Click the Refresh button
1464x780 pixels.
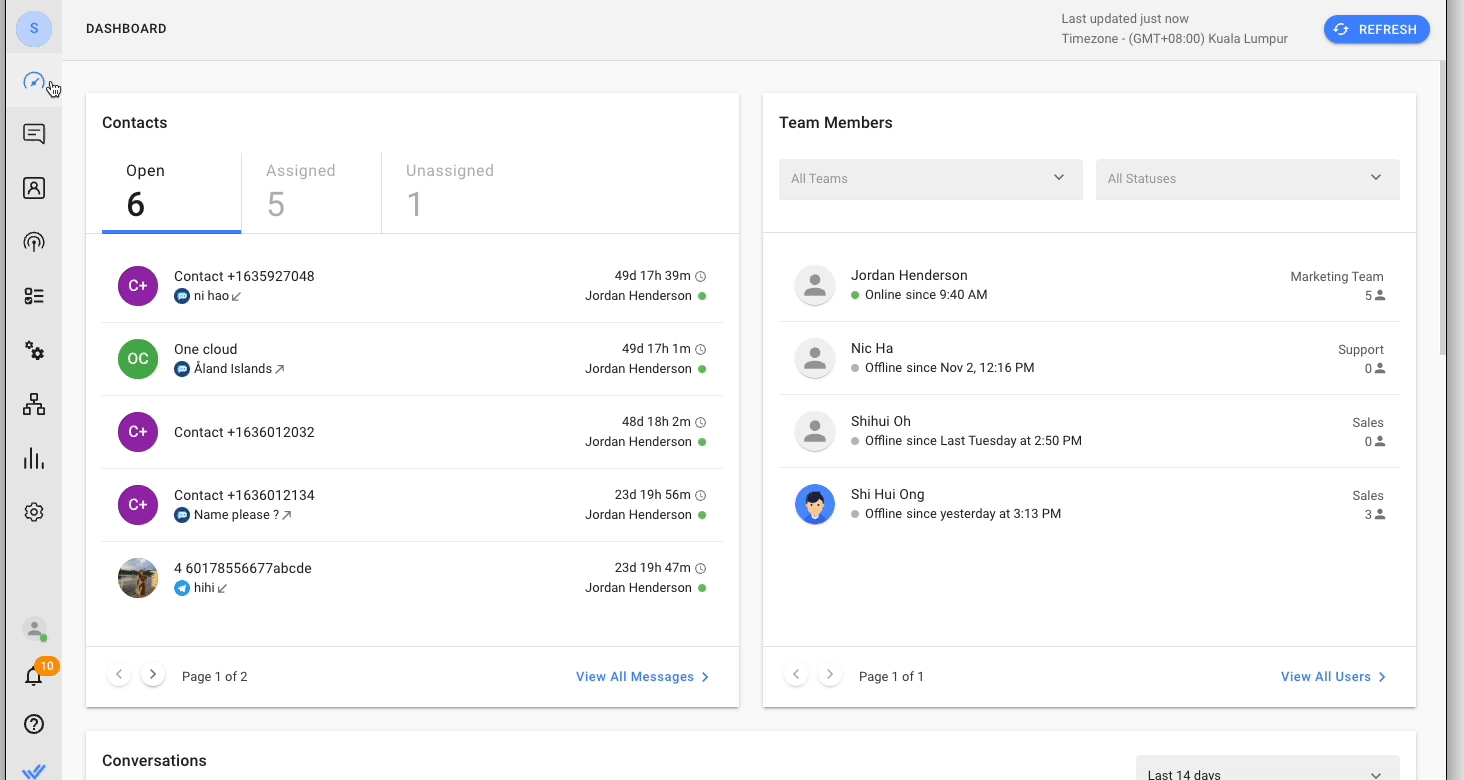click(1376, 29)
